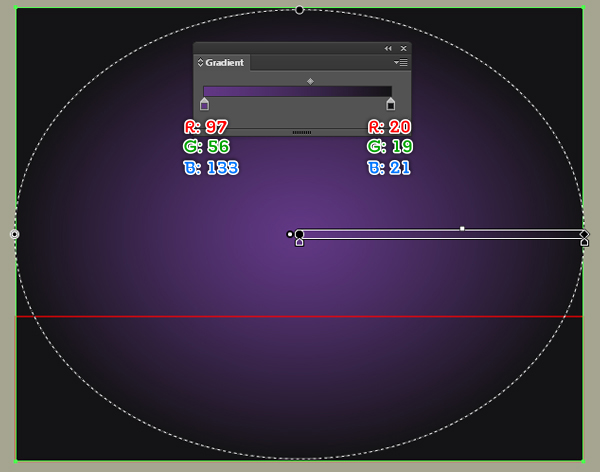This screenshot has width=600, height=472.
Task: Click the gradient slider bar in panel
Action: [x=297, y=91]
